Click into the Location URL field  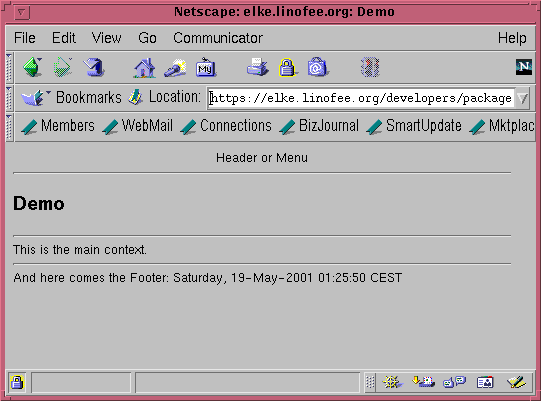[x=361, y=98]
